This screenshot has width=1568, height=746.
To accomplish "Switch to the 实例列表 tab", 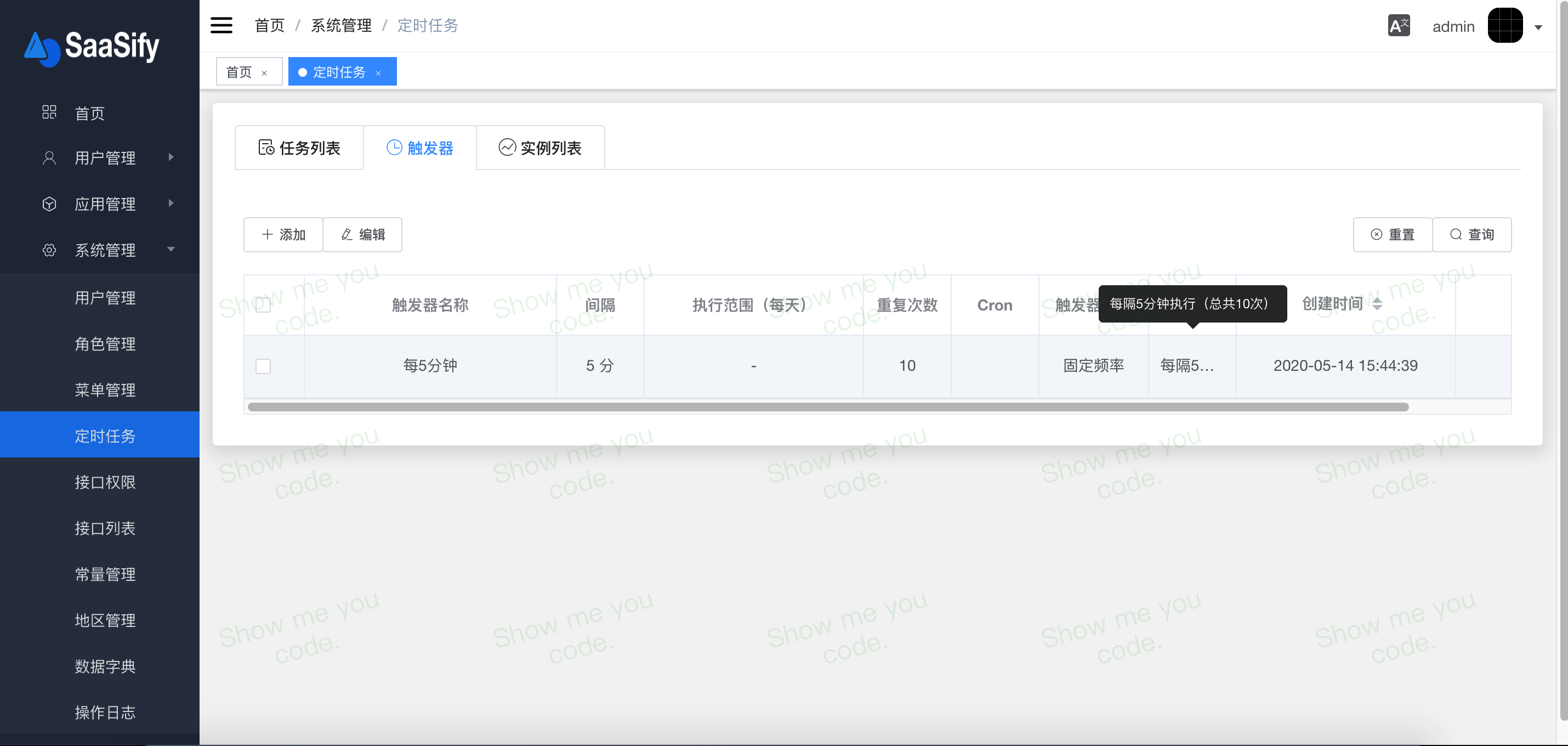I will pyautogui.click(x=540, y=148).
